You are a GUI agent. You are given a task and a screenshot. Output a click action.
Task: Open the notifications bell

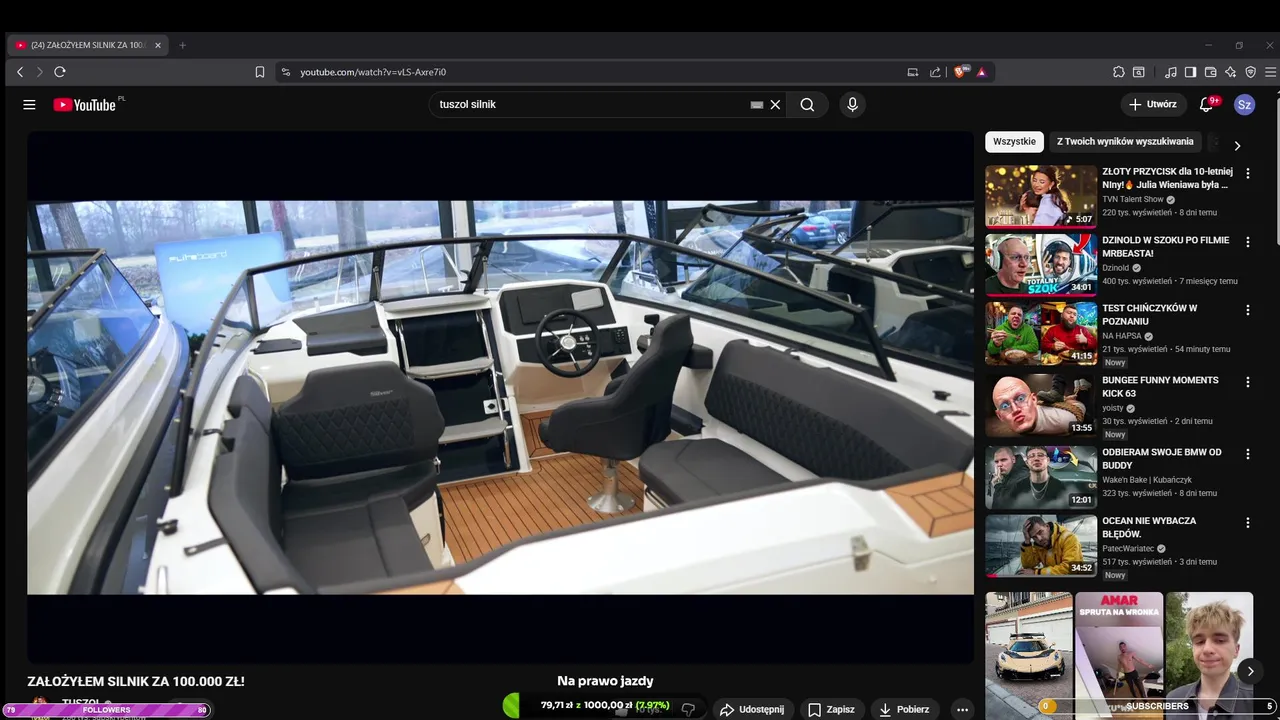1207,104
